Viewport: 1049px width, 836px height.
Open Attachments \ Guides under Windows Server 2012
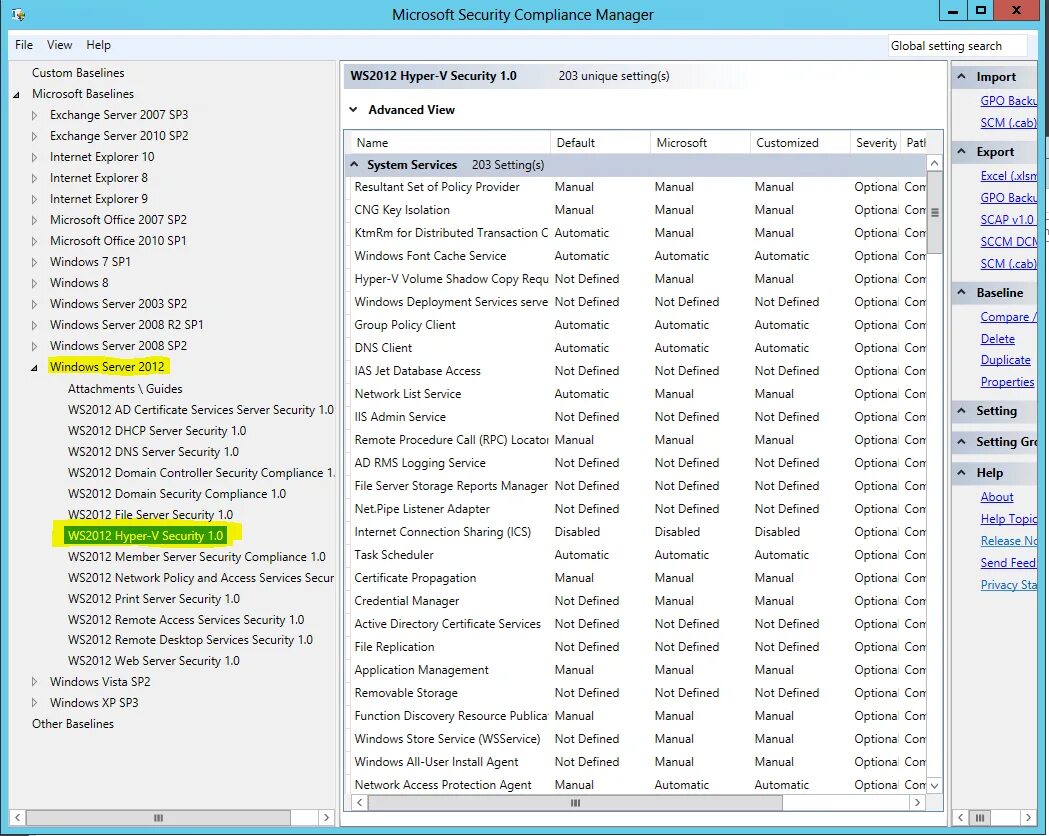125,389
